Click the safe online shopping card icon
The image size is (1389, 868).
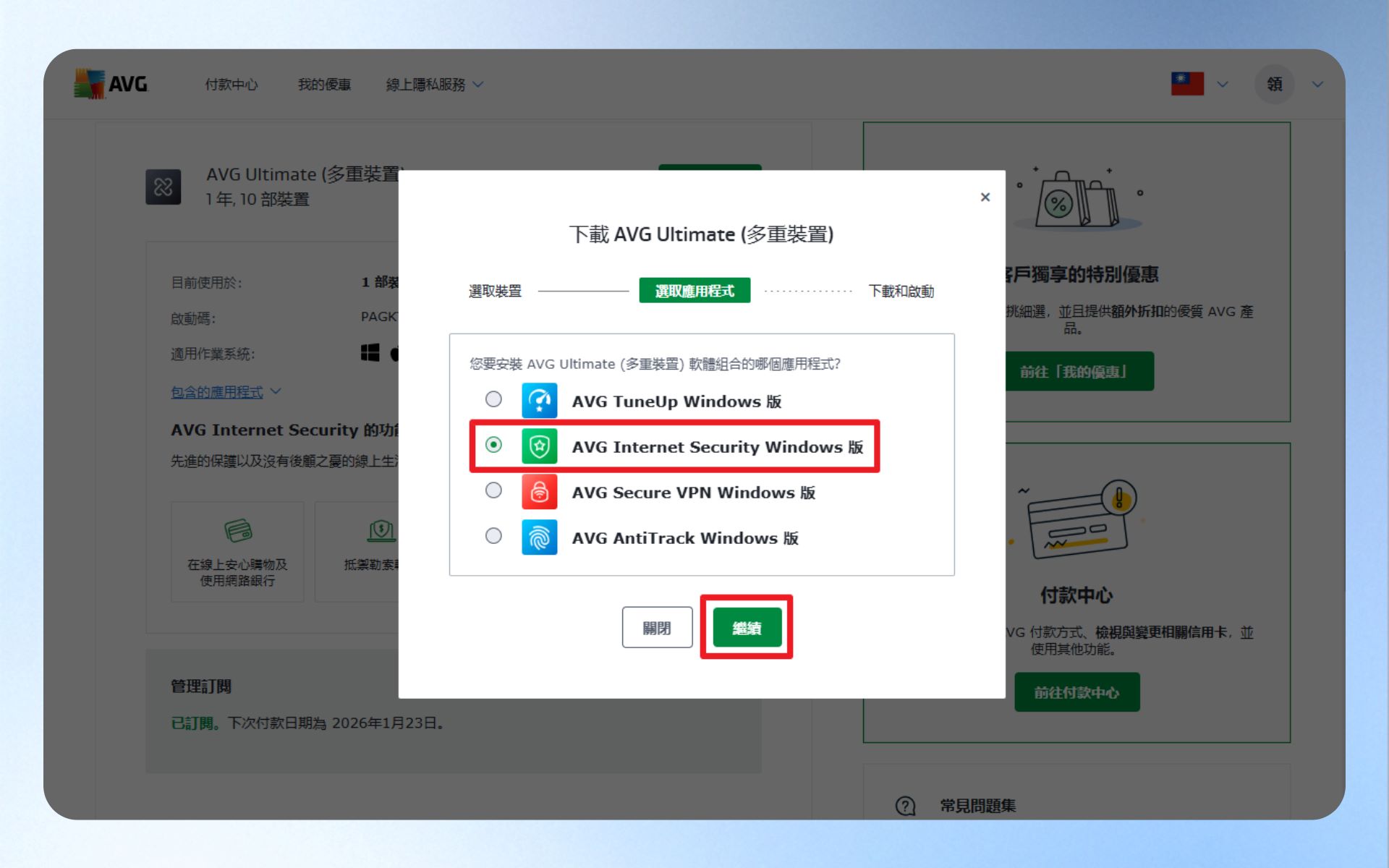[x=238, y=531]
